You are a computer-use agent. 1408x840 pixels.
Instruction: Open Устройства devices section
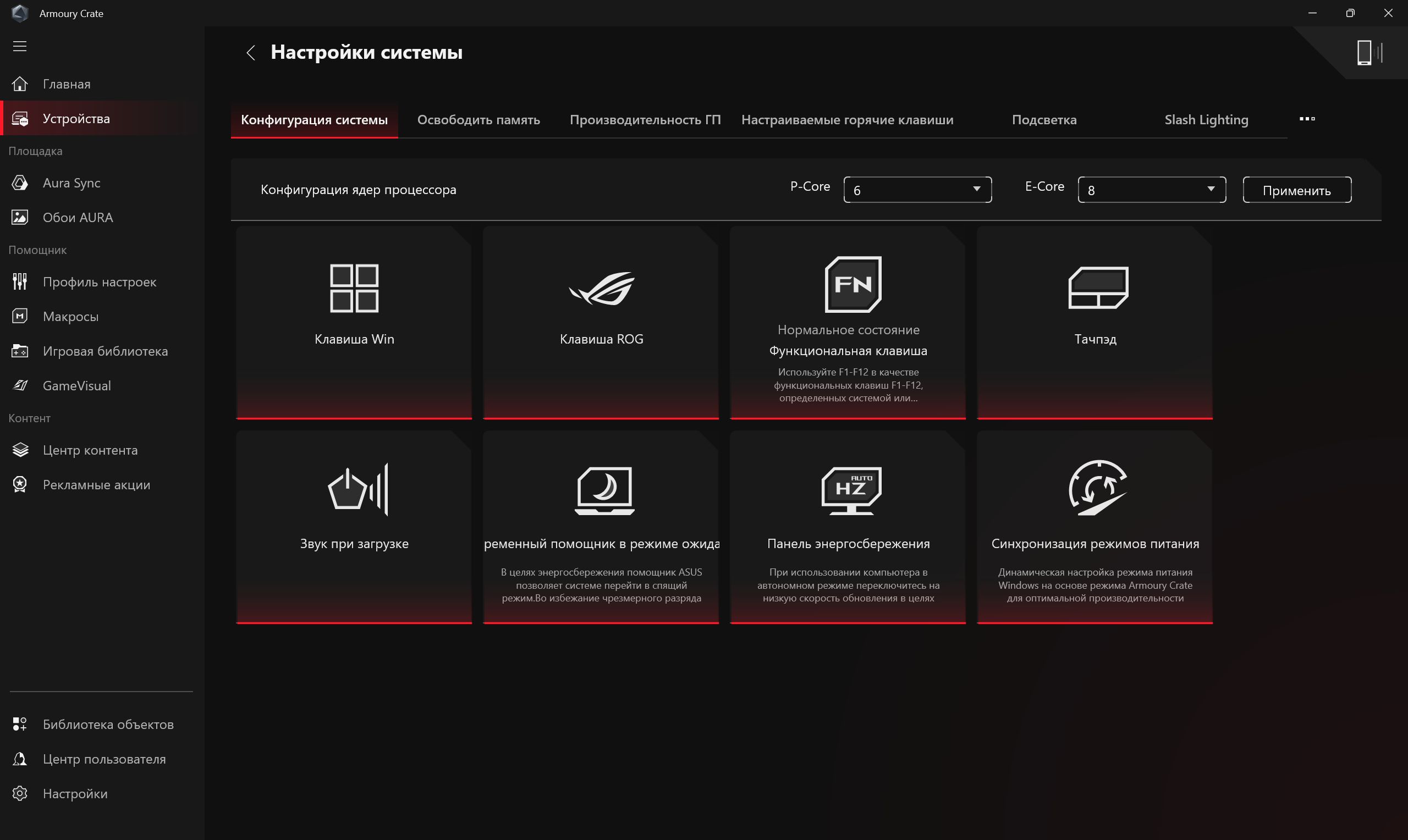(102, 118)
